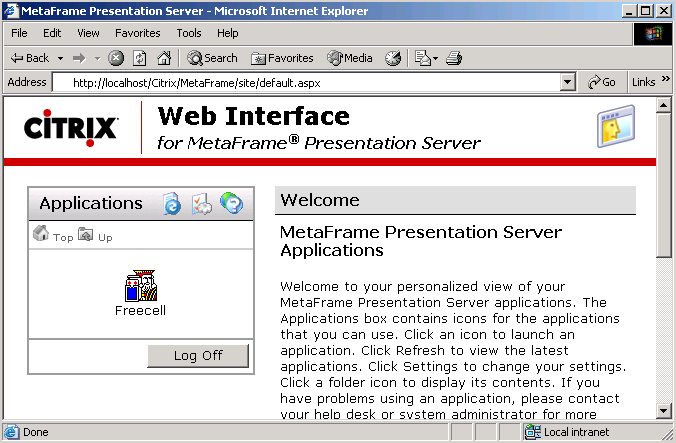Open the Tools menu

pyautogui.click(x=189, y=33)
